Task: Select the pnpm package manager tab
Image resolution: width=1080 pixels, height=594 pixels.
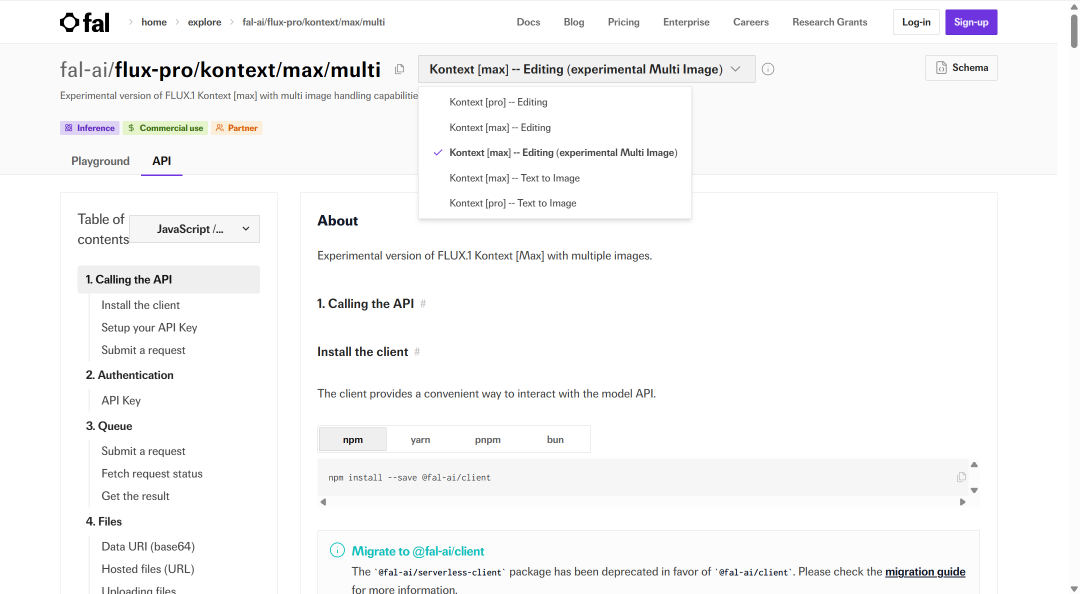Action: [488, 439]
